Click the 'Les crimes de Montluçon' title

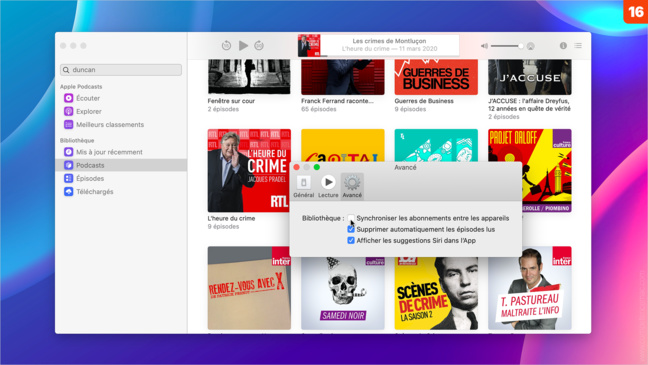pyautogui.click(x=389, y=41)
